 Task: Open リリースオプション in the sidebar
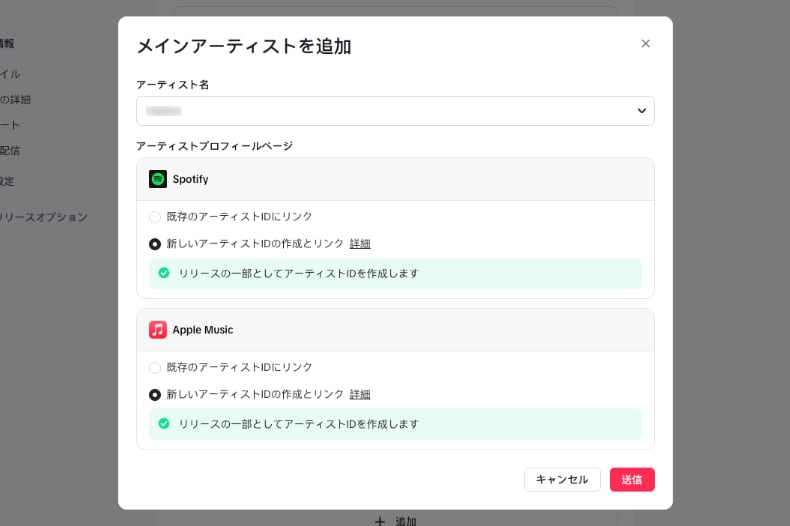pyautogui.click(x=43, y=217)
